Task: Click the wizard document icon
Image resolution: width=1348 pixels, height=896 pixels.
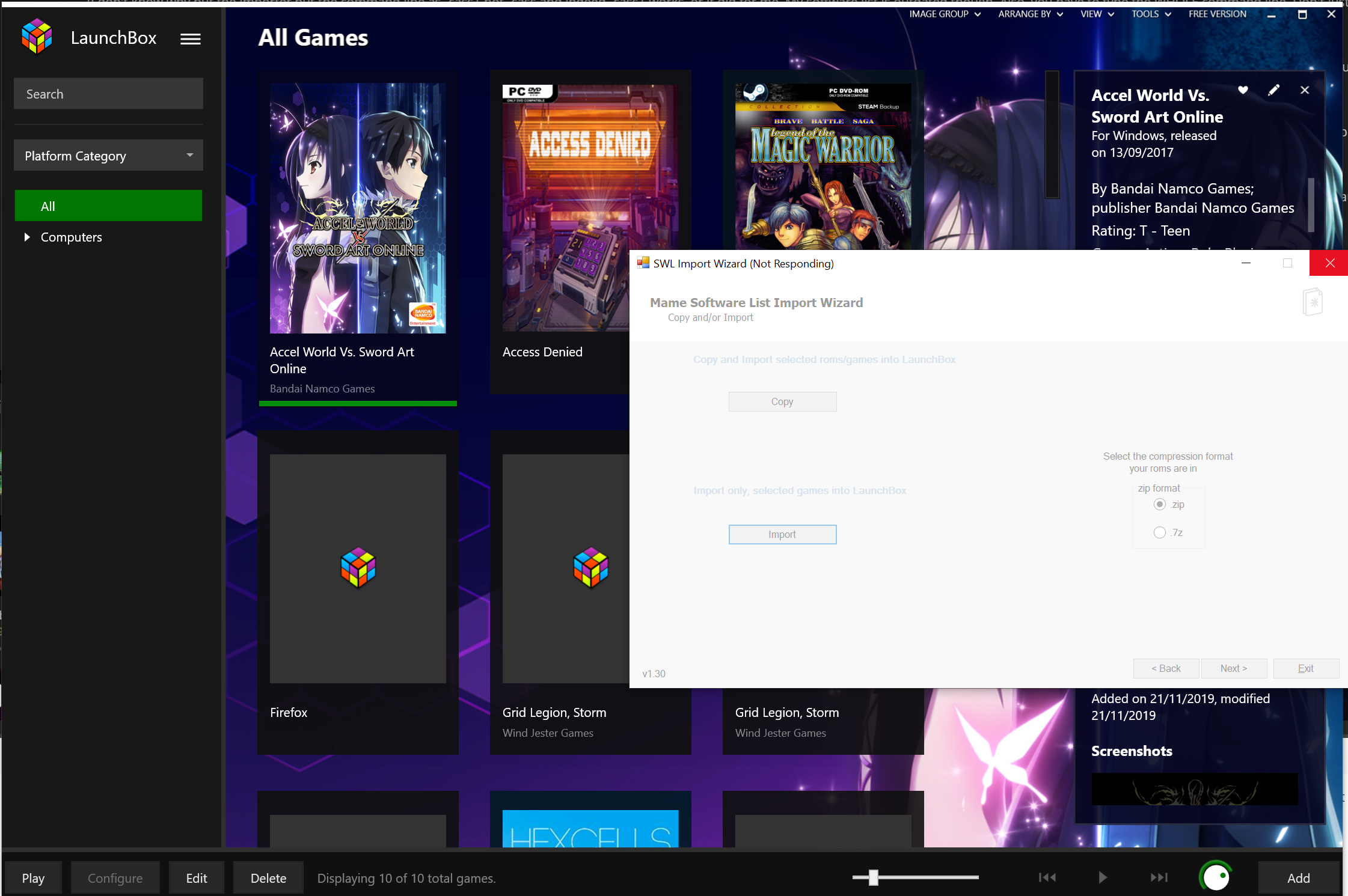Action: [1313, 302]
